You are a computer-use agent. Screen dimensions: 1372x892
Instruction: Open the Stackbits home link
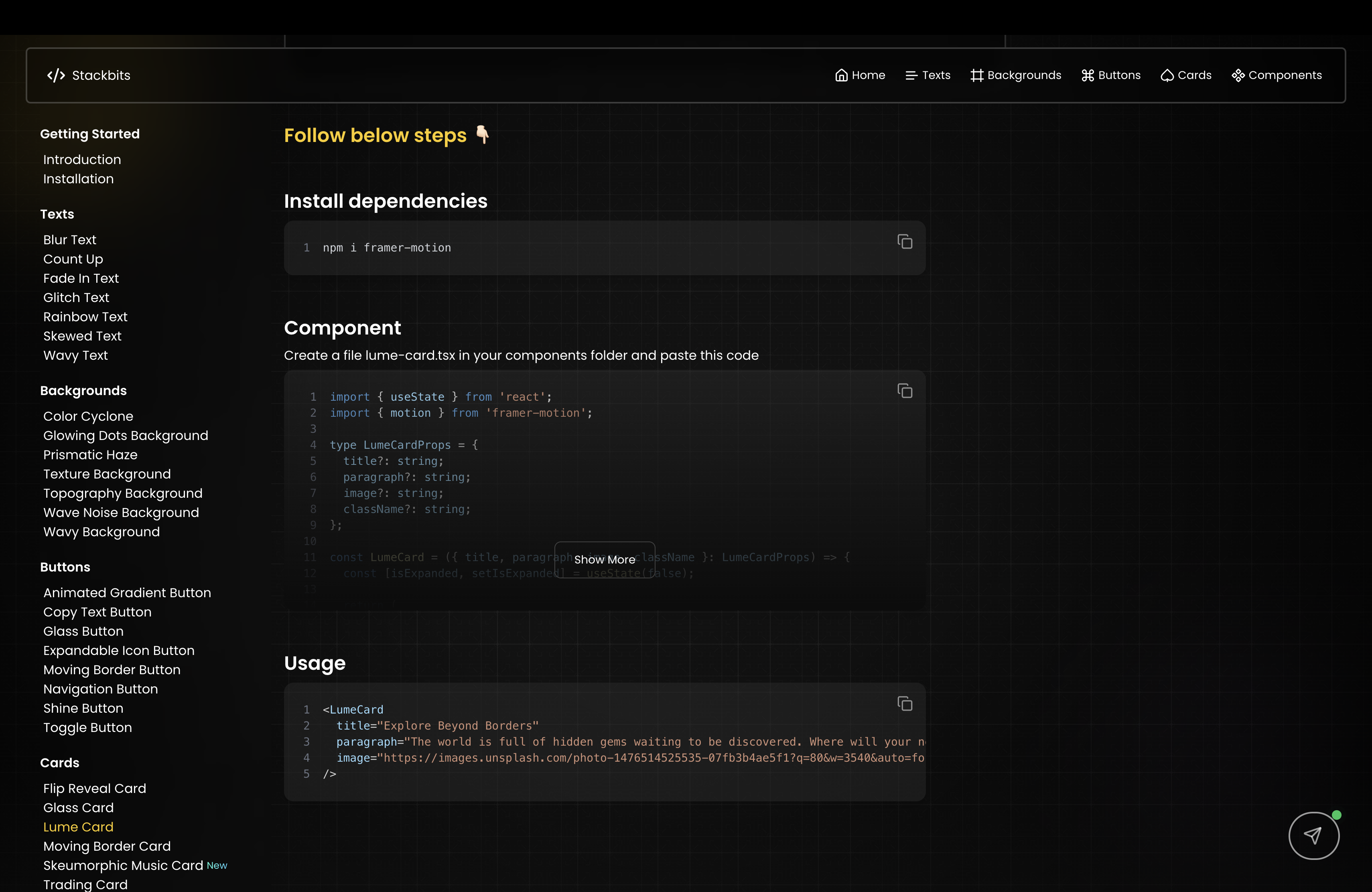[89, 75]
